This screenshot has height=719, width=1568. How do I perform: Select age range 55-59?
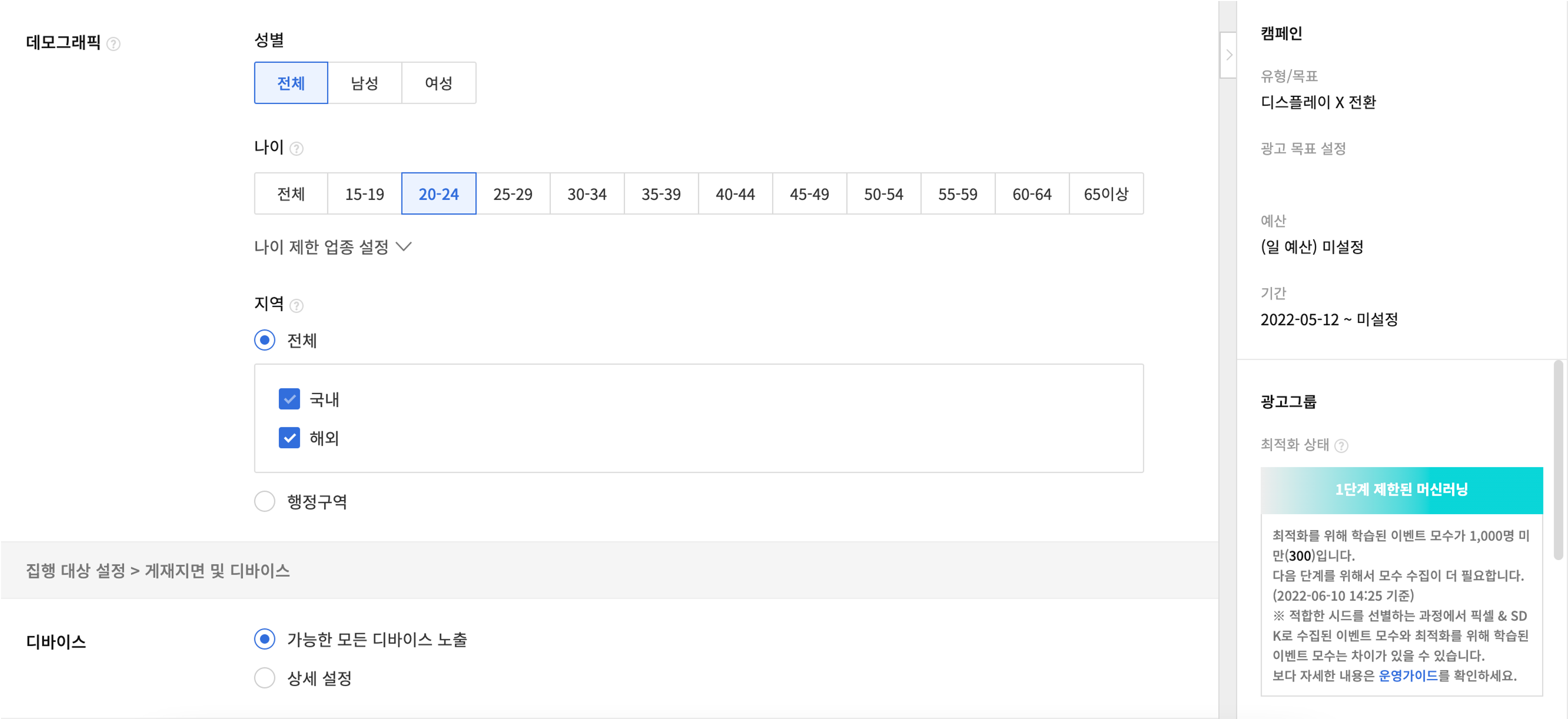coord(959,193)
